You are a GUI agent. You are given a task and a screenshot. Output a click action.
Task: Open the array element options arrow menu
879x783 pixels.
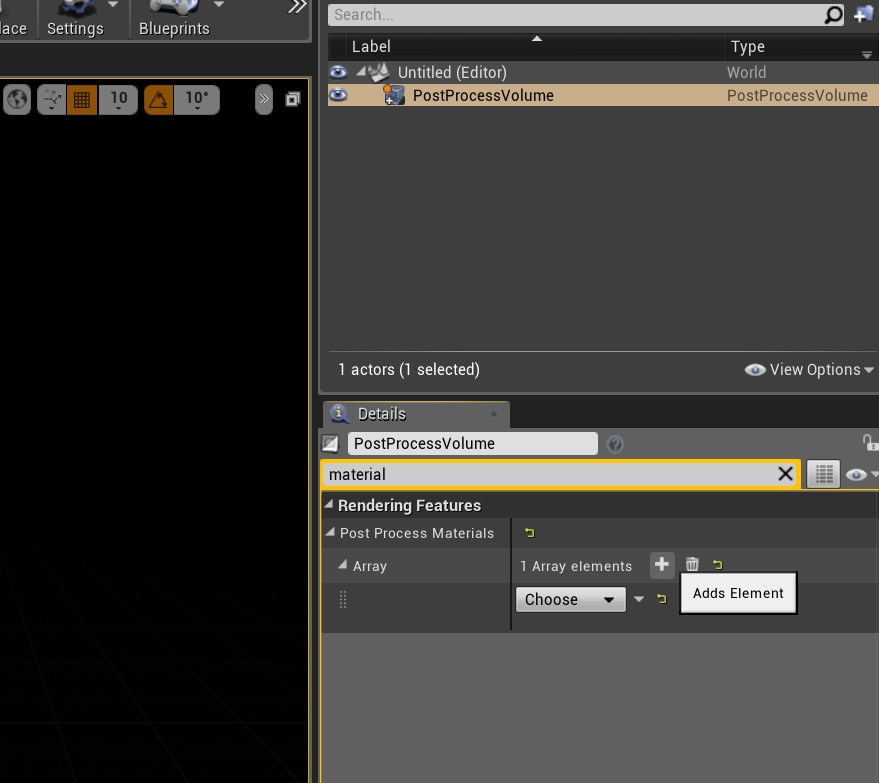(x=639, y=599)
